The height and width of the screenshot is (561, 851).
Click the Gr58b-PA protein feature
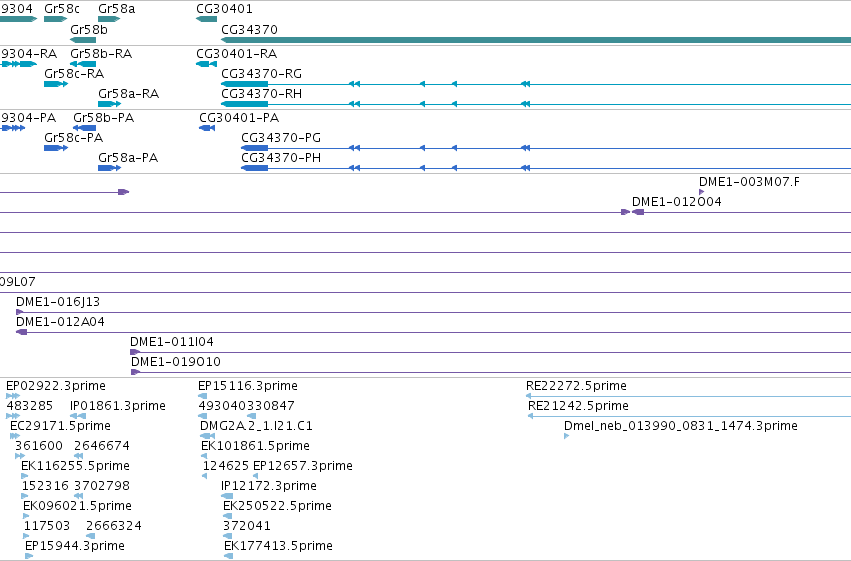85,128
